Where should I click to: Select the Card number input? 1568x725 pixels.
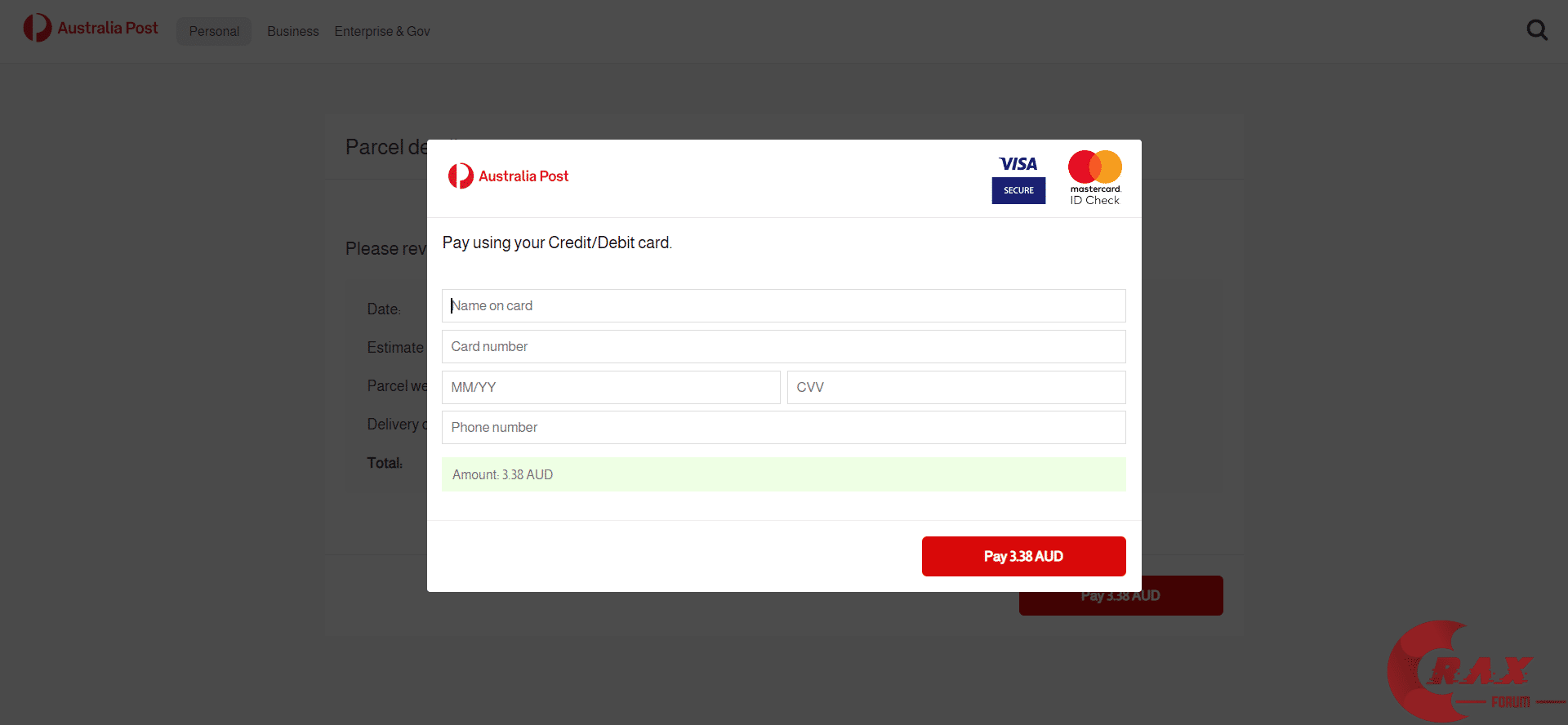(784, 346)
